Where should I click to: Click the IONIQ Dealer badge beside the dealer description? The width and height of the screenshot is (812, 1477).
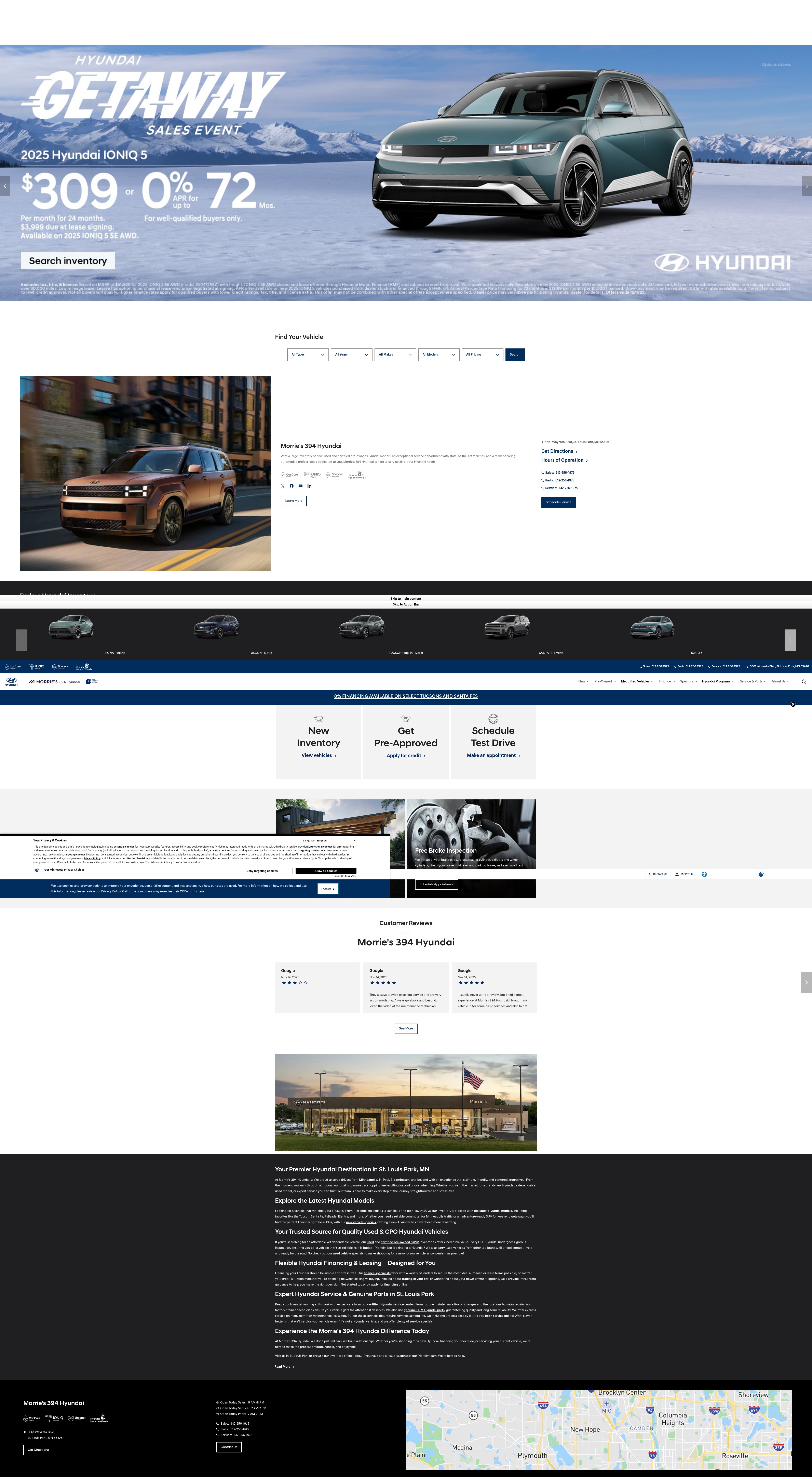312,475
